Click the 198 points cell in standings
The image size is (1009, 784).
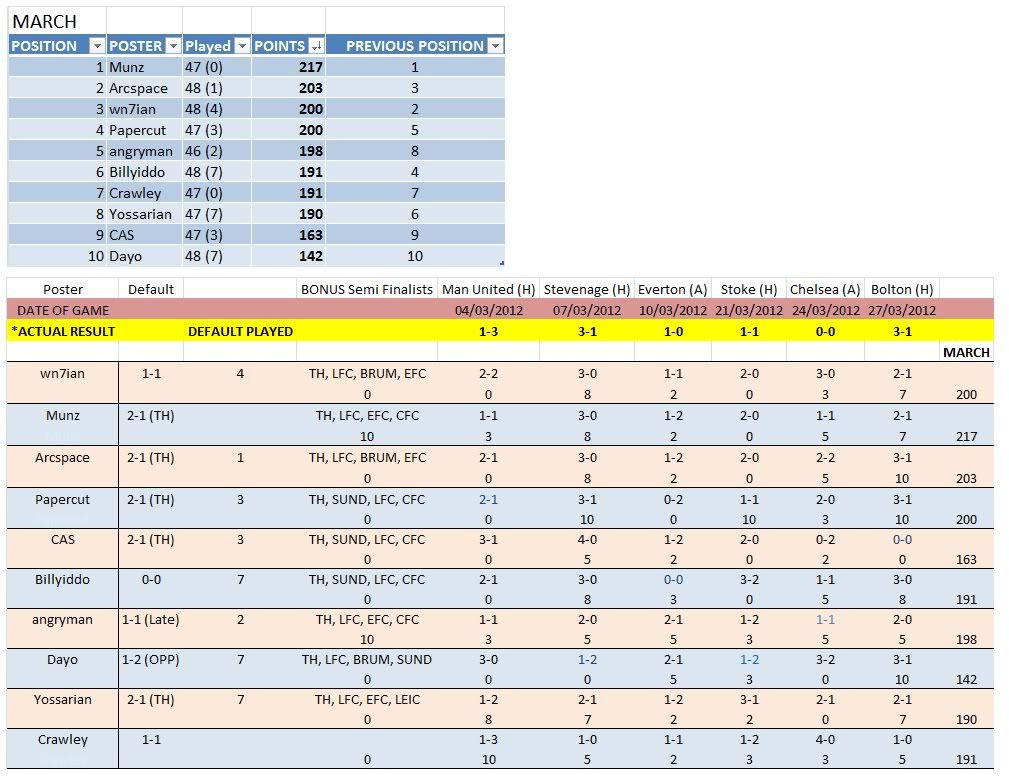coord(311,151)
